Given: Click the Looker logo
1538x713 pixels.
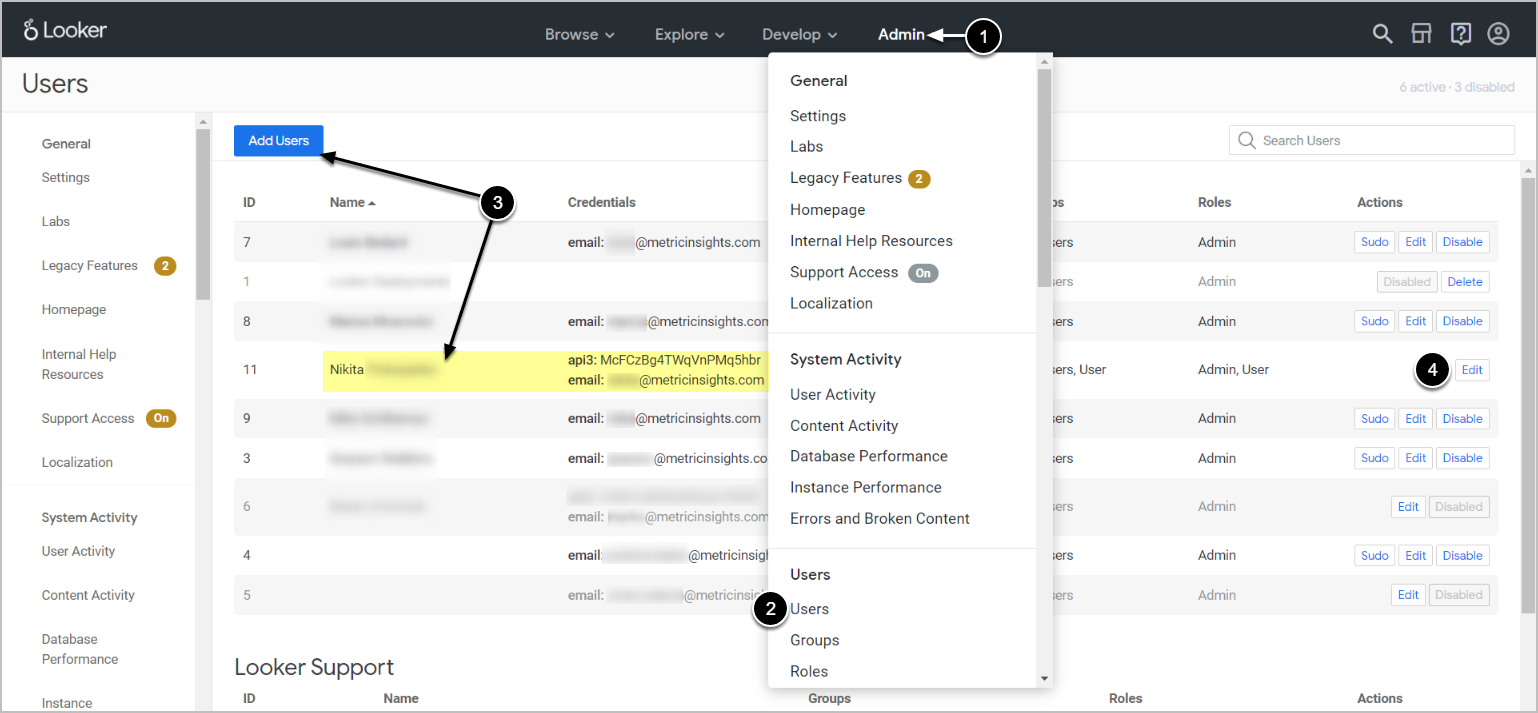Looking at the screenshot, I should [65, 30].
